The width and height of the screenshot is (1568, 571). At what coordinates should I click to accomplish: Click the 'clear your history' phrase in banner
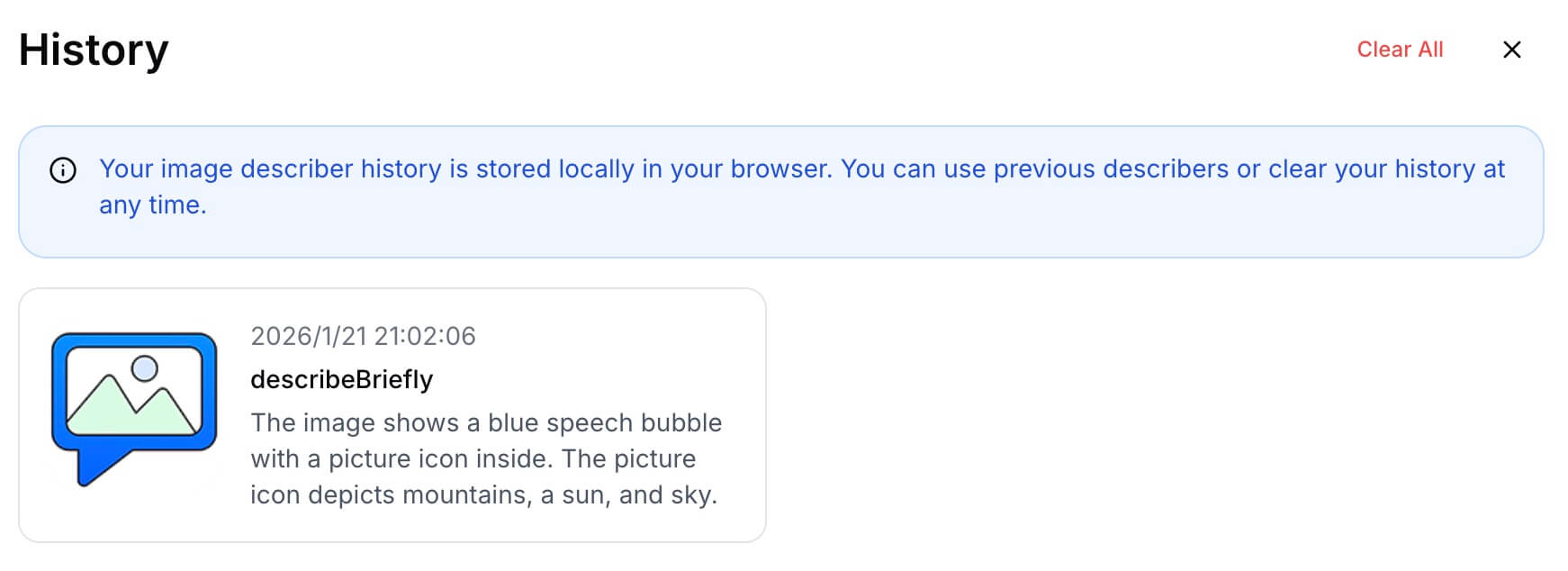[1372, 169]
